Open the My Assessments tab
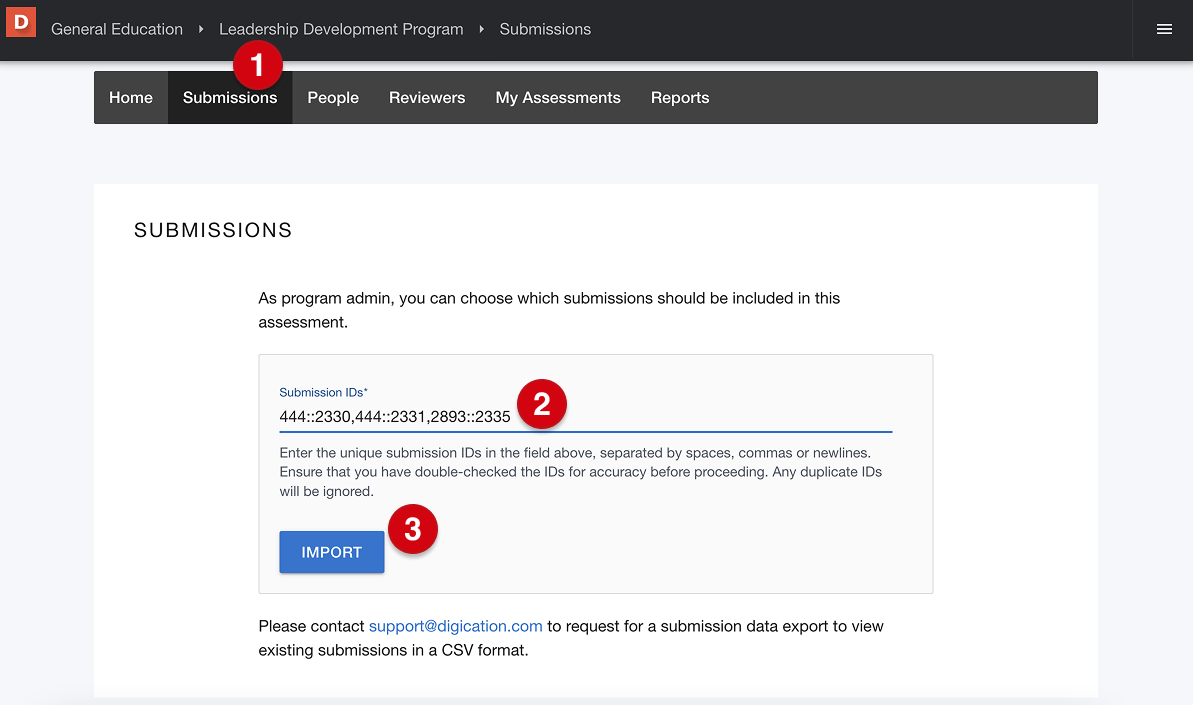Screen dimensions: 1193x705 [558, 98]
